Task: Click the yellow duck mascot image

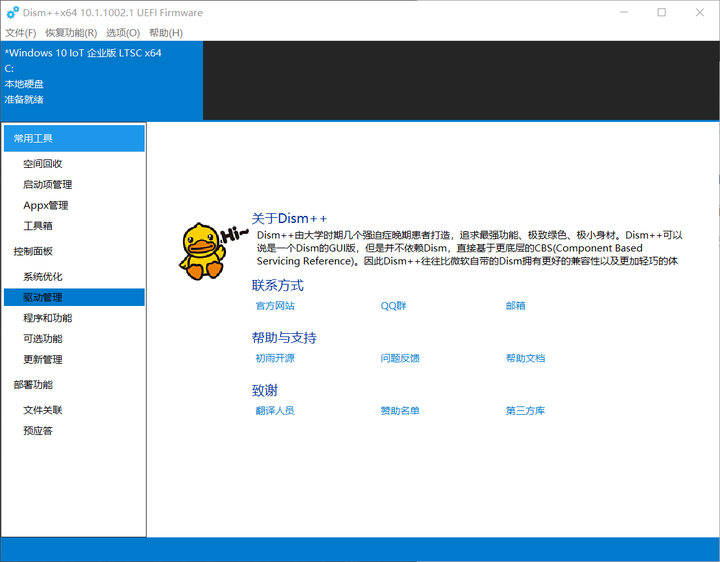Action: tap(202, 251)
